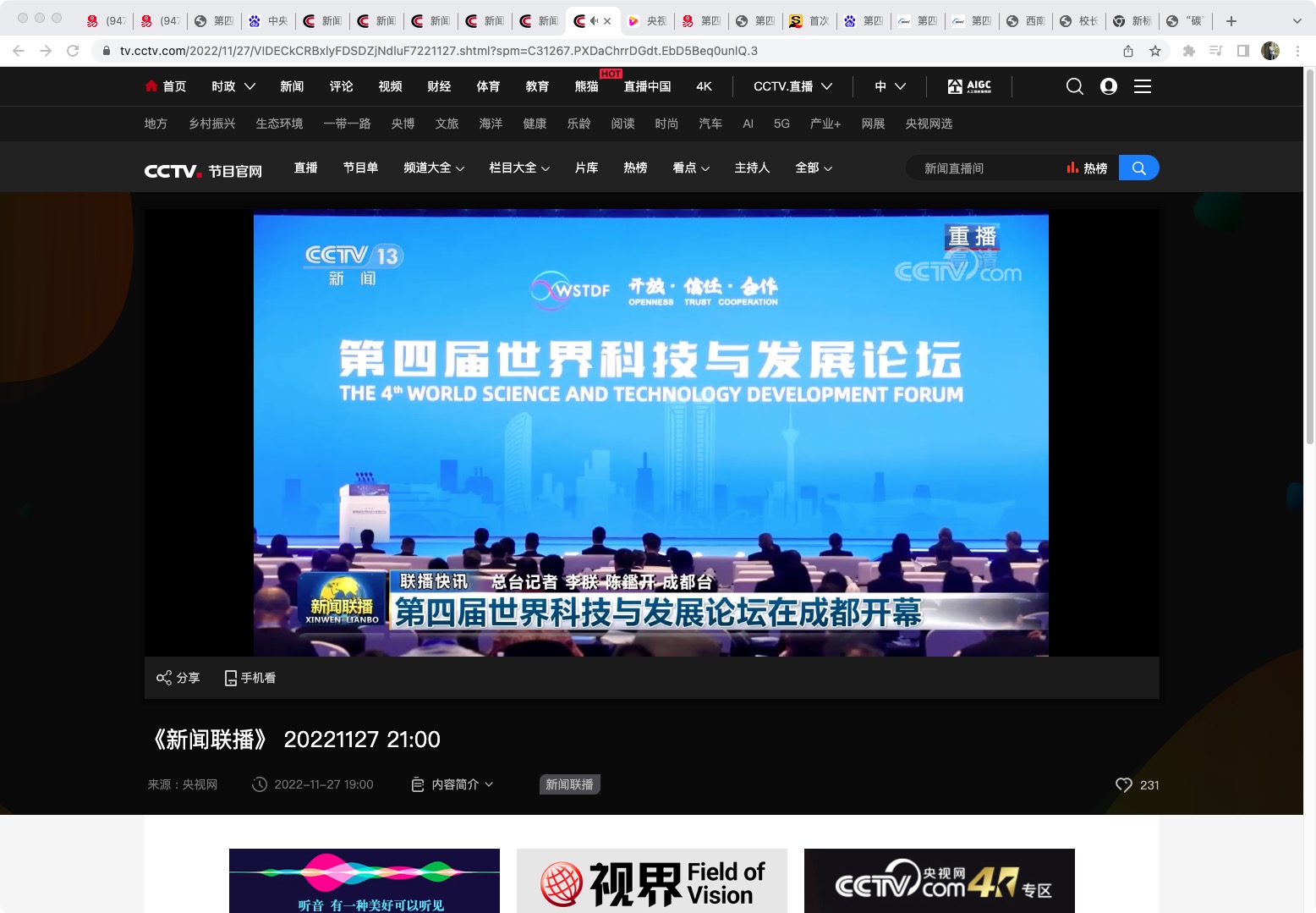Screen dimensions: 1316x913
Task: Open the 熊猫 link with HOT badge
Action: [586, 86]
